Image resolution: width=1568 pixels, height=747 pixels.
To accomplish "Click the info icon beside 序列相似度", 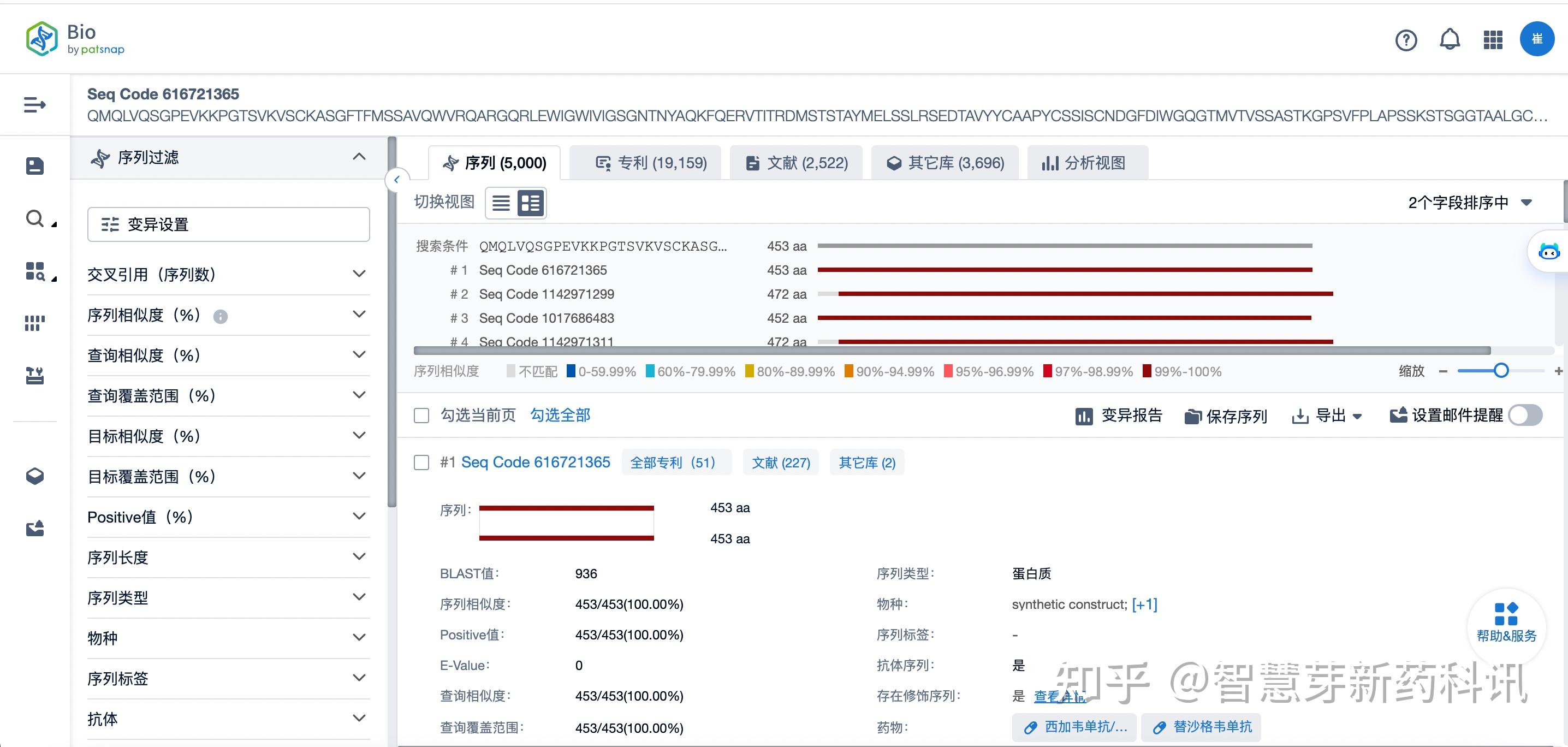I will tap(221, 317).
